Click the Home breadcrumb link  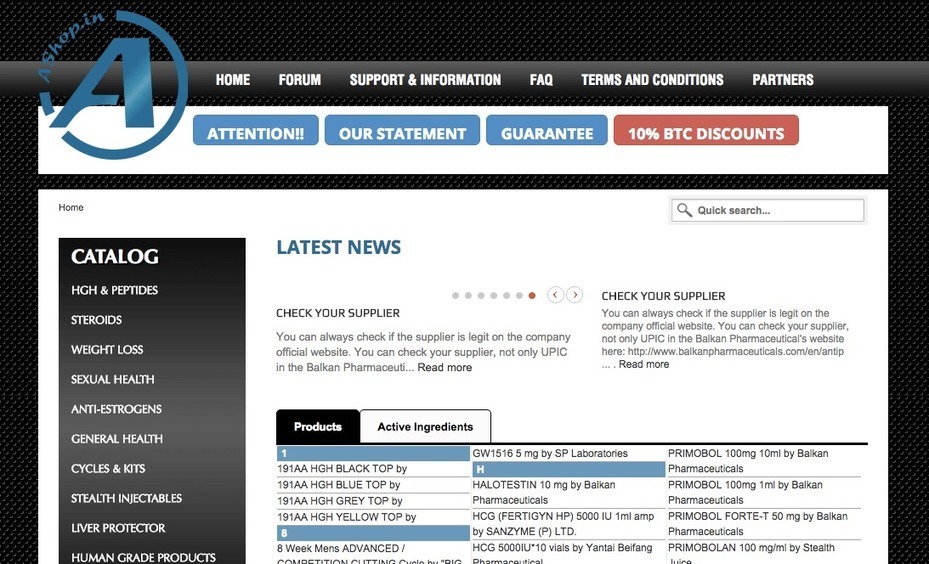(71, 208)
